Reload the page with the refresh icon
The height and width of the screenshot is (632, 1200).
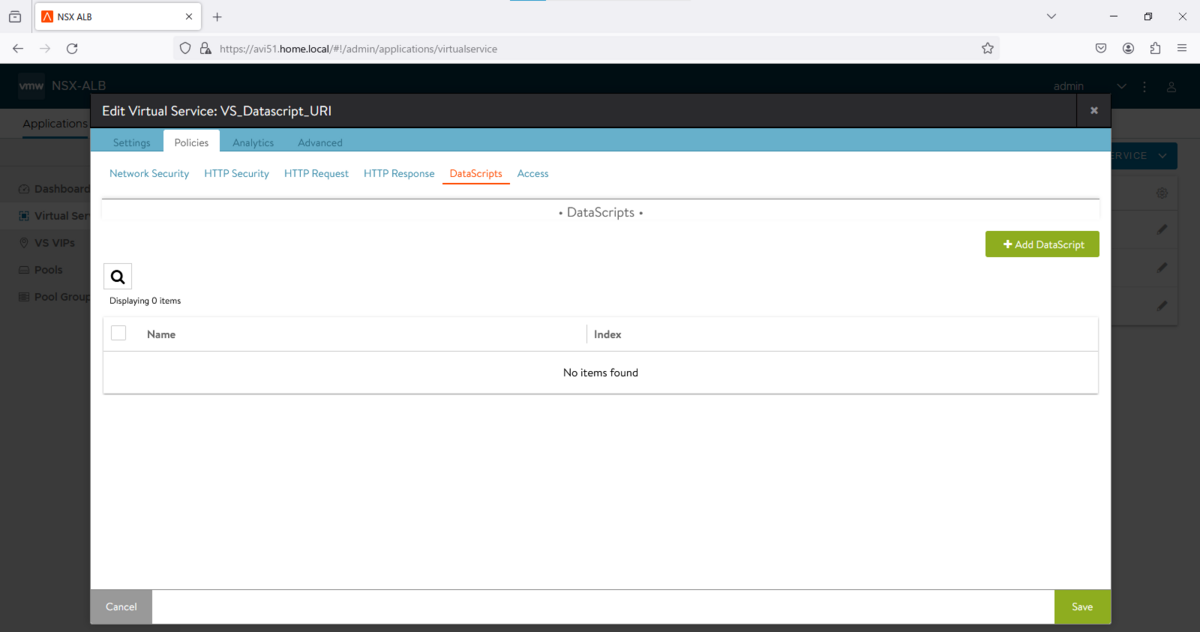[72, 48]
